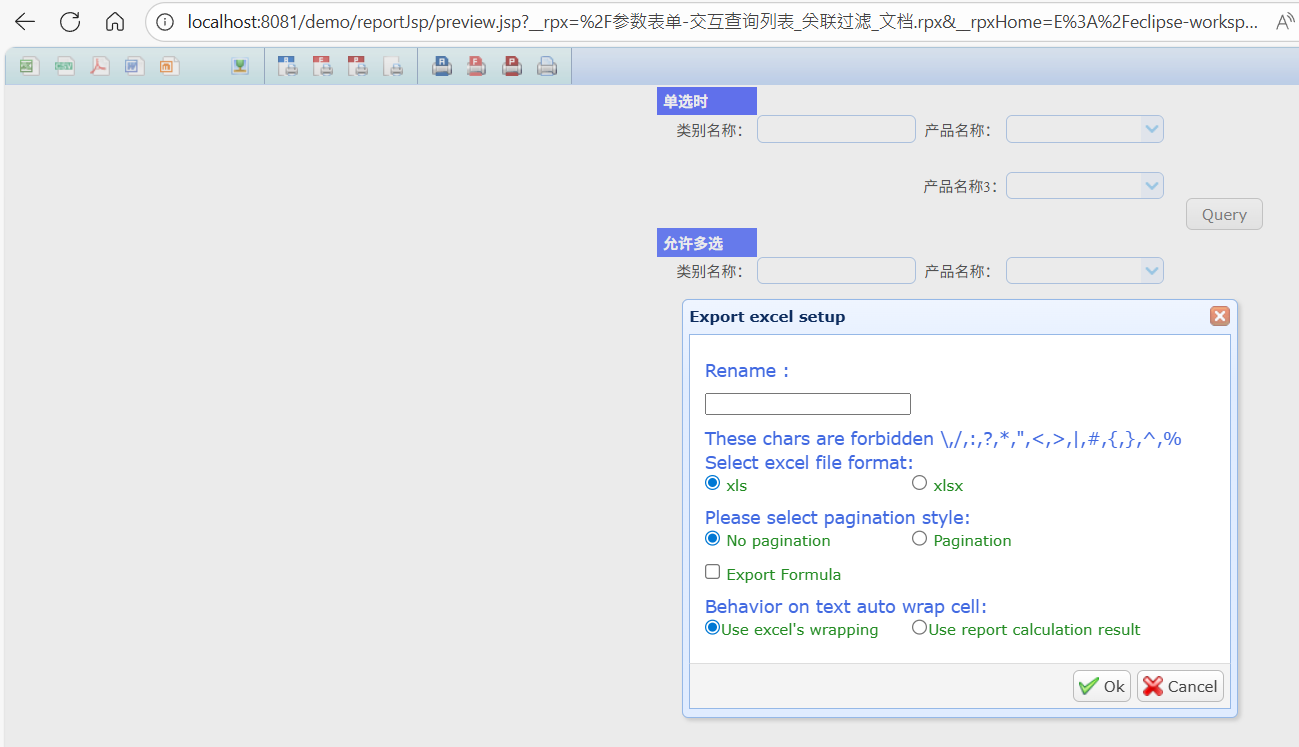1299x747 pixels.
Task: Click the green download icon in the toolbar
Action: pyautogui.click(x=239, y=67)
